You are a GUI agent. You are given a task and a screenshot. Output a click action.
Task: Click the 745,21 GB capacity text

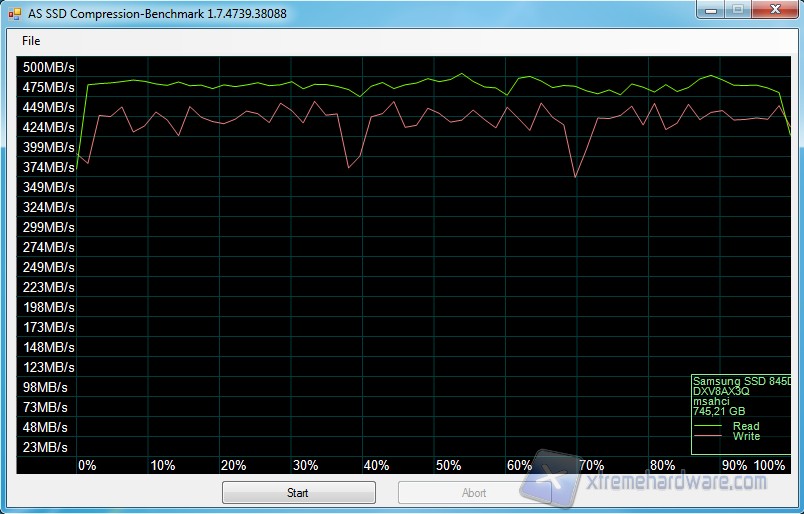click(719, 411)
